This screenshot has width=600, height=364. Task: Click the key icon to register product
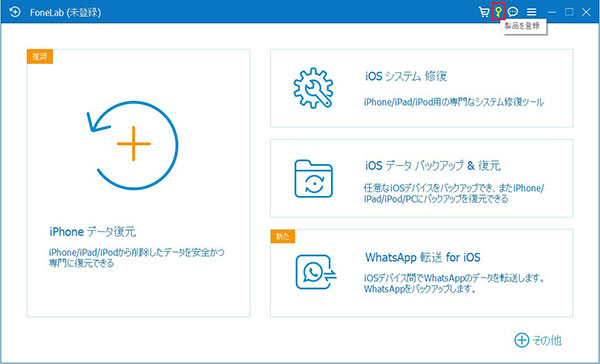pyautogui.click(x=498, y=12)
